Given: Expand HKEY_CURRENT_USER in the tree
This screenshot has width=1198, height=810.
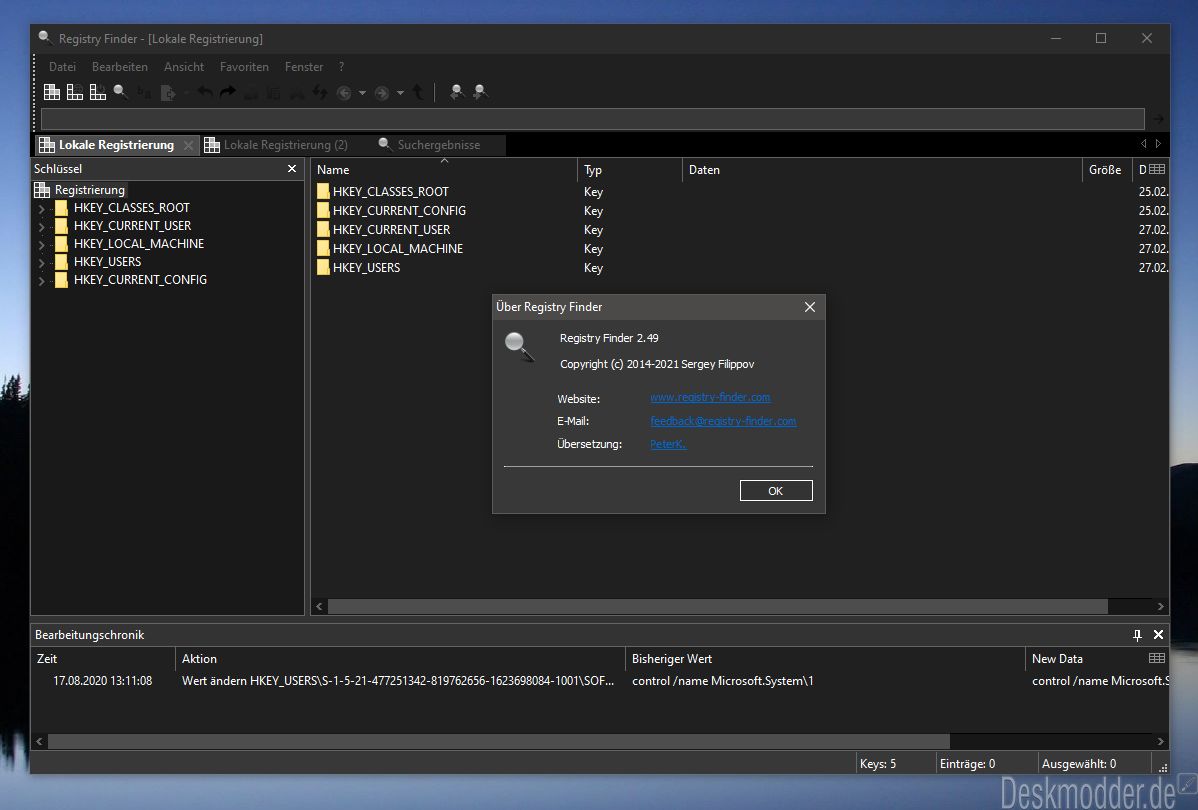Looking at the screenshot, I should pos(42,226).
